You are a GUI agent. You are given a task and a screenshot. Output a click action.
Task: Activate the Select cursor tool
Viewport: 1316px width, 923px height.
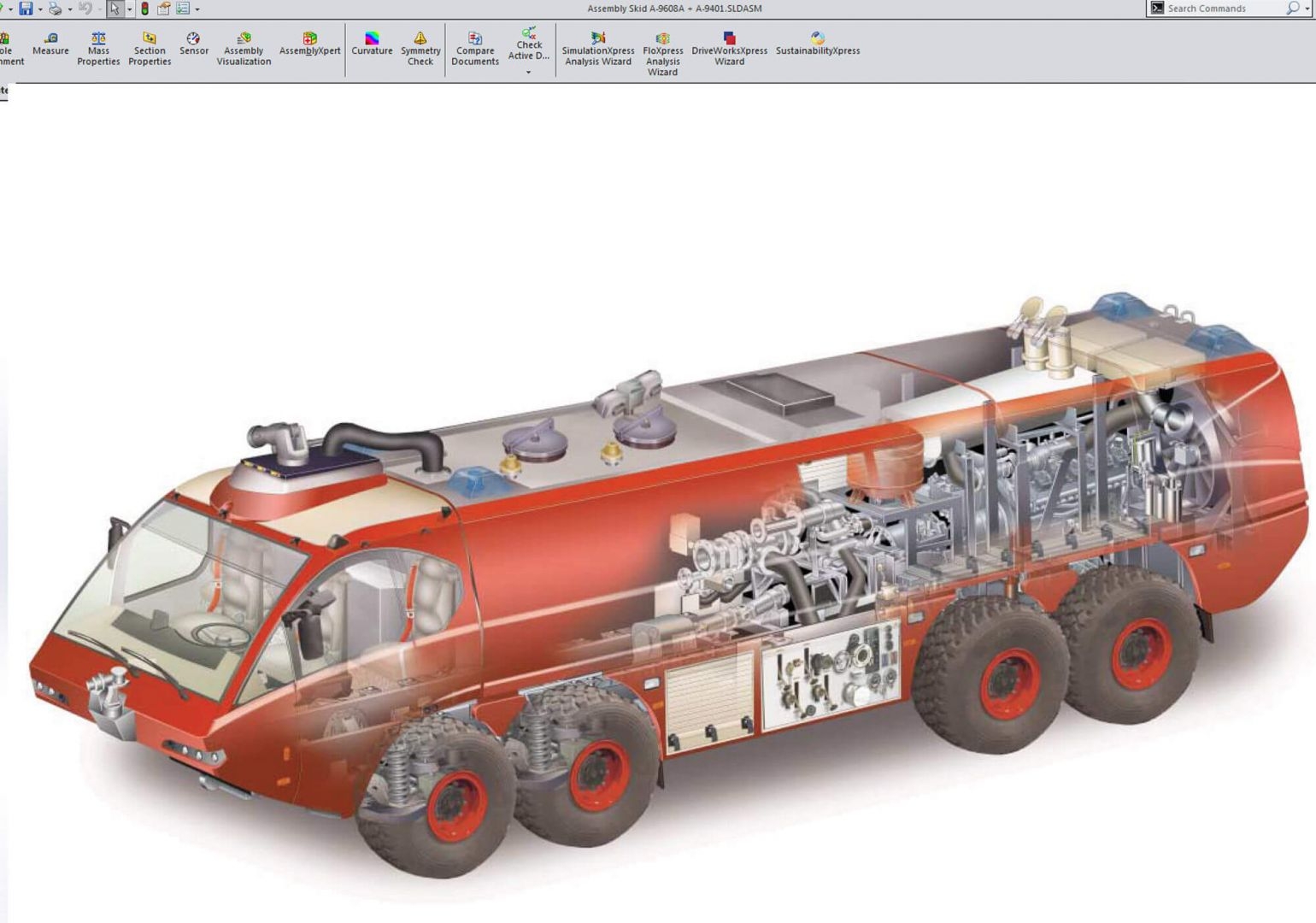point(115,9)
